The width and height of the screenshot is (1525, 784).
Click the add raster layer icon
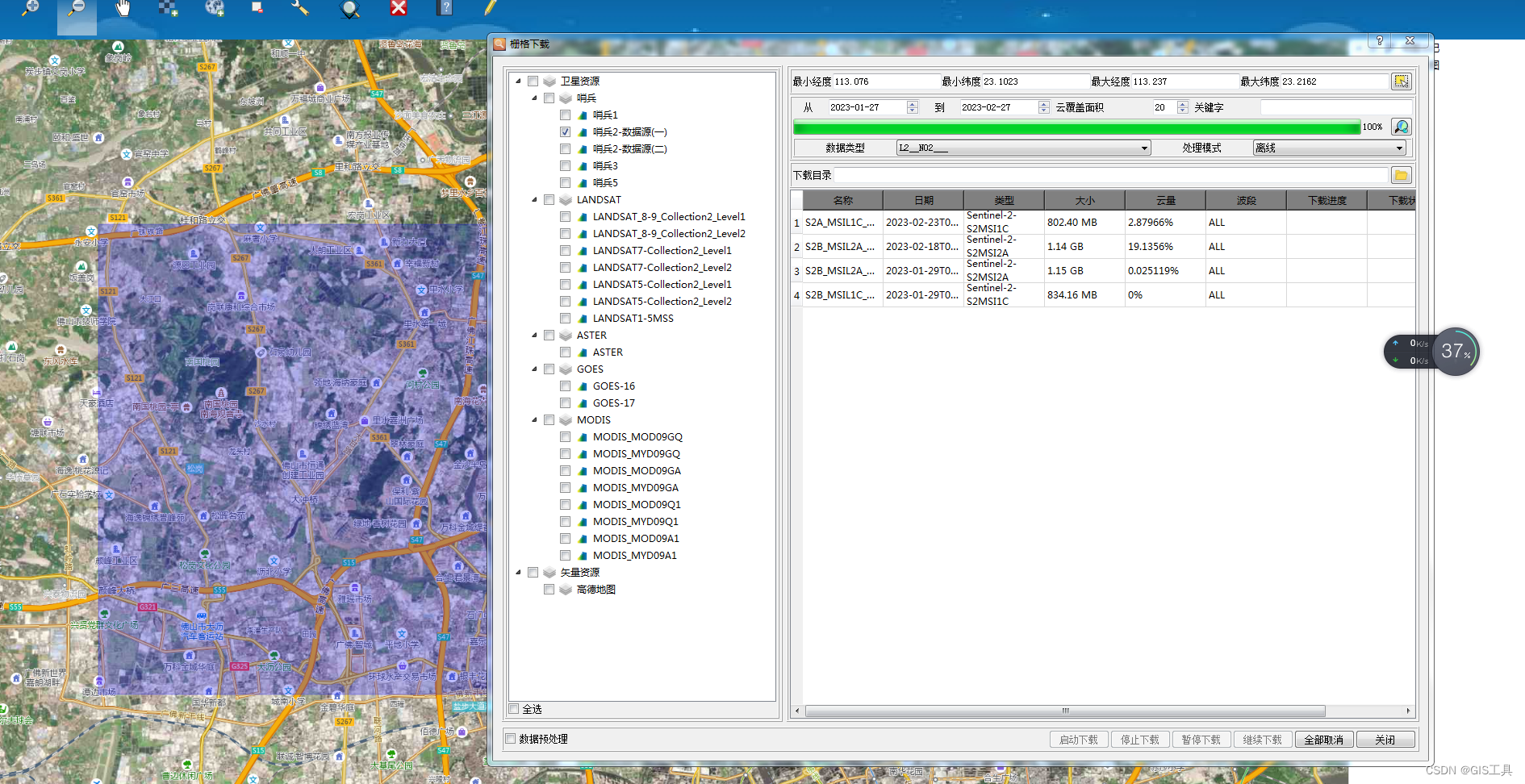[168, 9]
